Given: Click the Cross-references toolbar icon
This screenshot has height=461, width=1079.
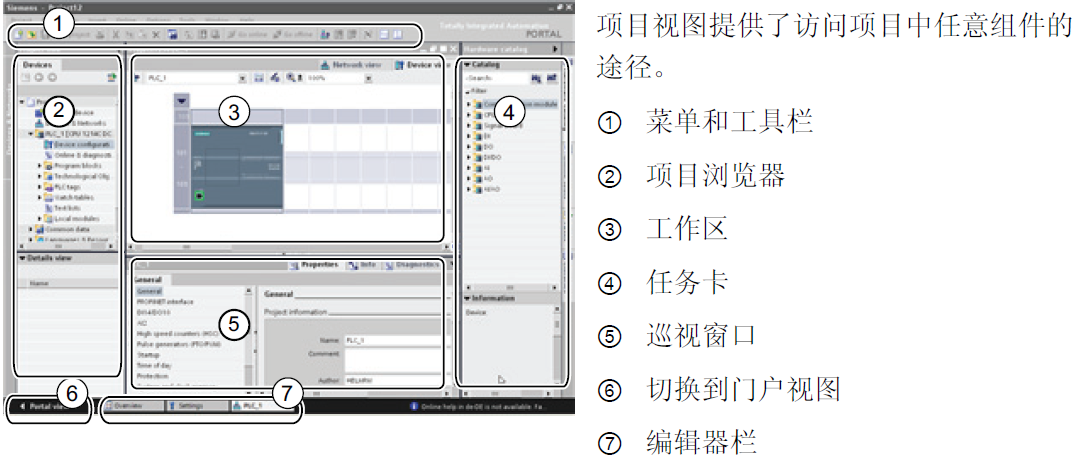Looking at the screenshot, I should pyautogui.click(x=367, y=34).
